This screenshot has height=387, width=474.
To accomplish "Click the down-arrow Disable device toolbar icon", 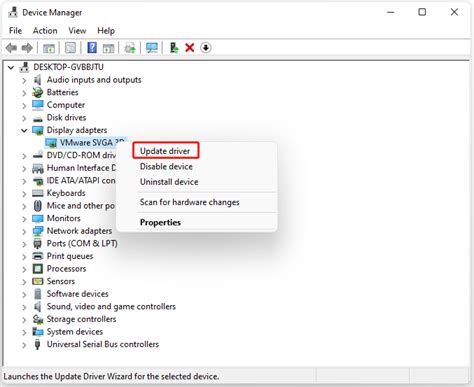I will (206, 48).
